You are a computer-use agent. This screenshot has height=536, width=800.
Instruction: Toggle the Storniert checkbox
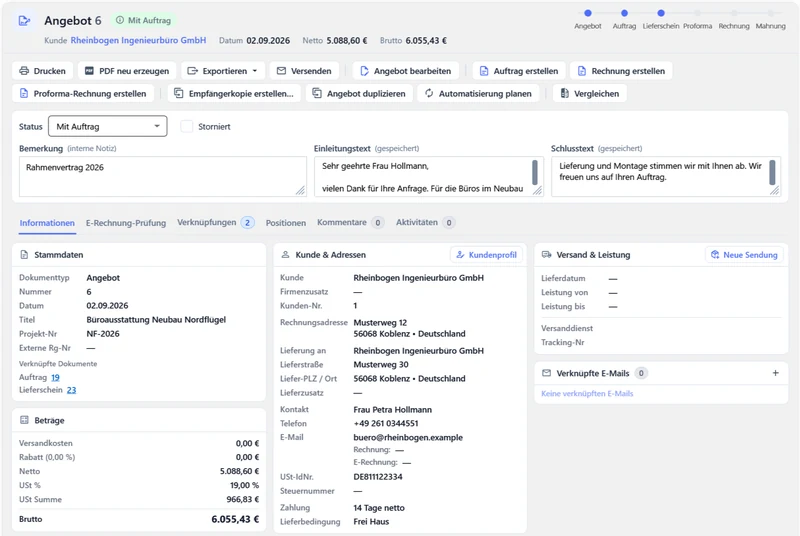(186, 126)
